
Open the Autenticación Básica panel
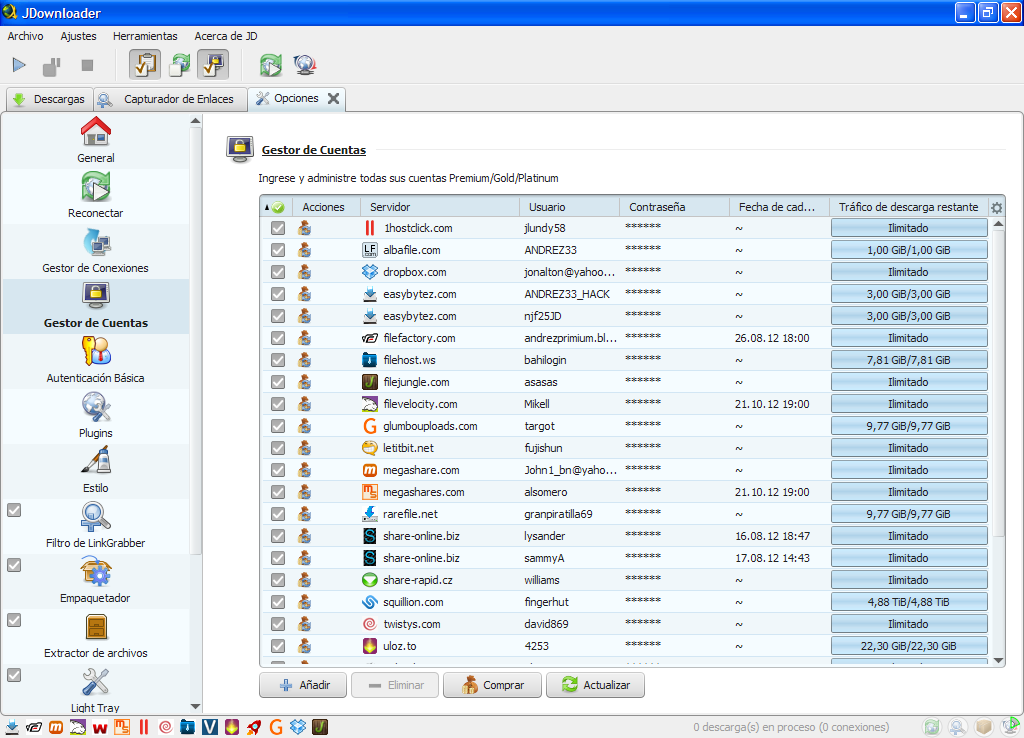(x=96, y=360)
